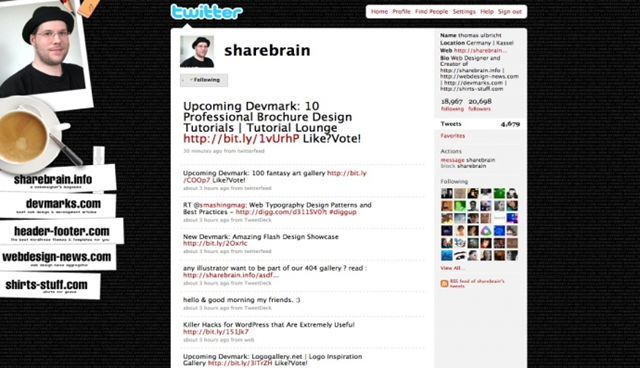This screenshot has width=640, height=368.
Task: Open the http://sharebrain... Web link in profile info
Action: [480, 51]
